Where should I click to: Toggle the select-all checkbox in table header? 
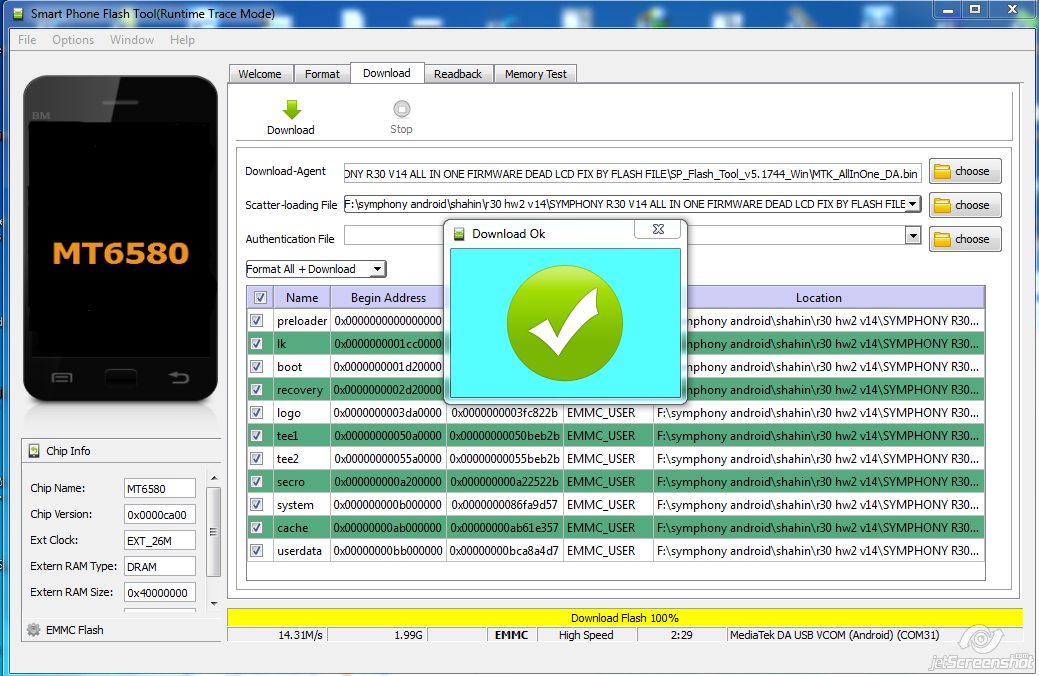click(x=260, y=298)
